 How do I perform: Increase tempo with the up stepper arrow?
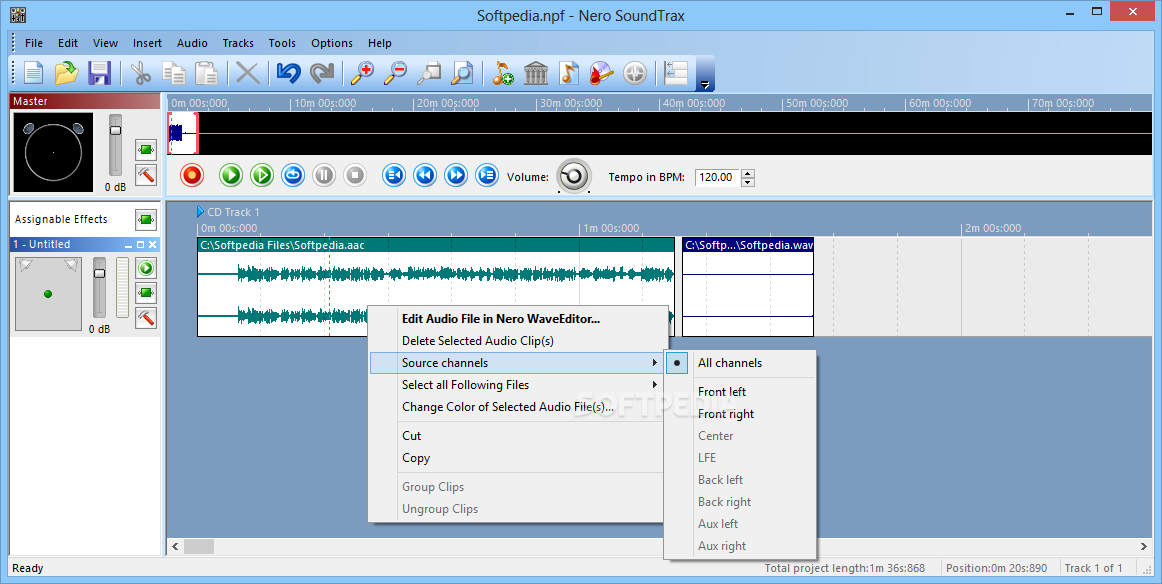tap(748, 173)
